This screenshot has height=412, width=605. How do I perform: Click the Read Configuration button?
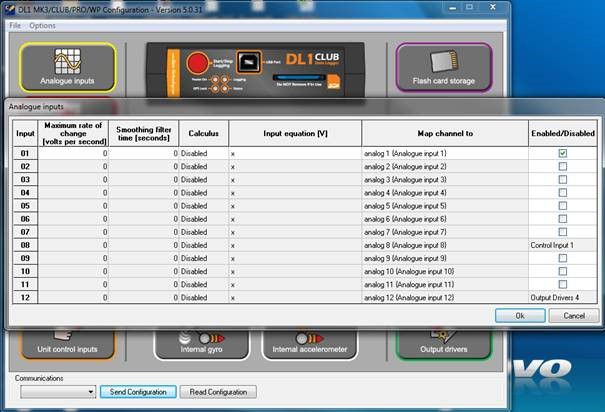pos(219,392)
